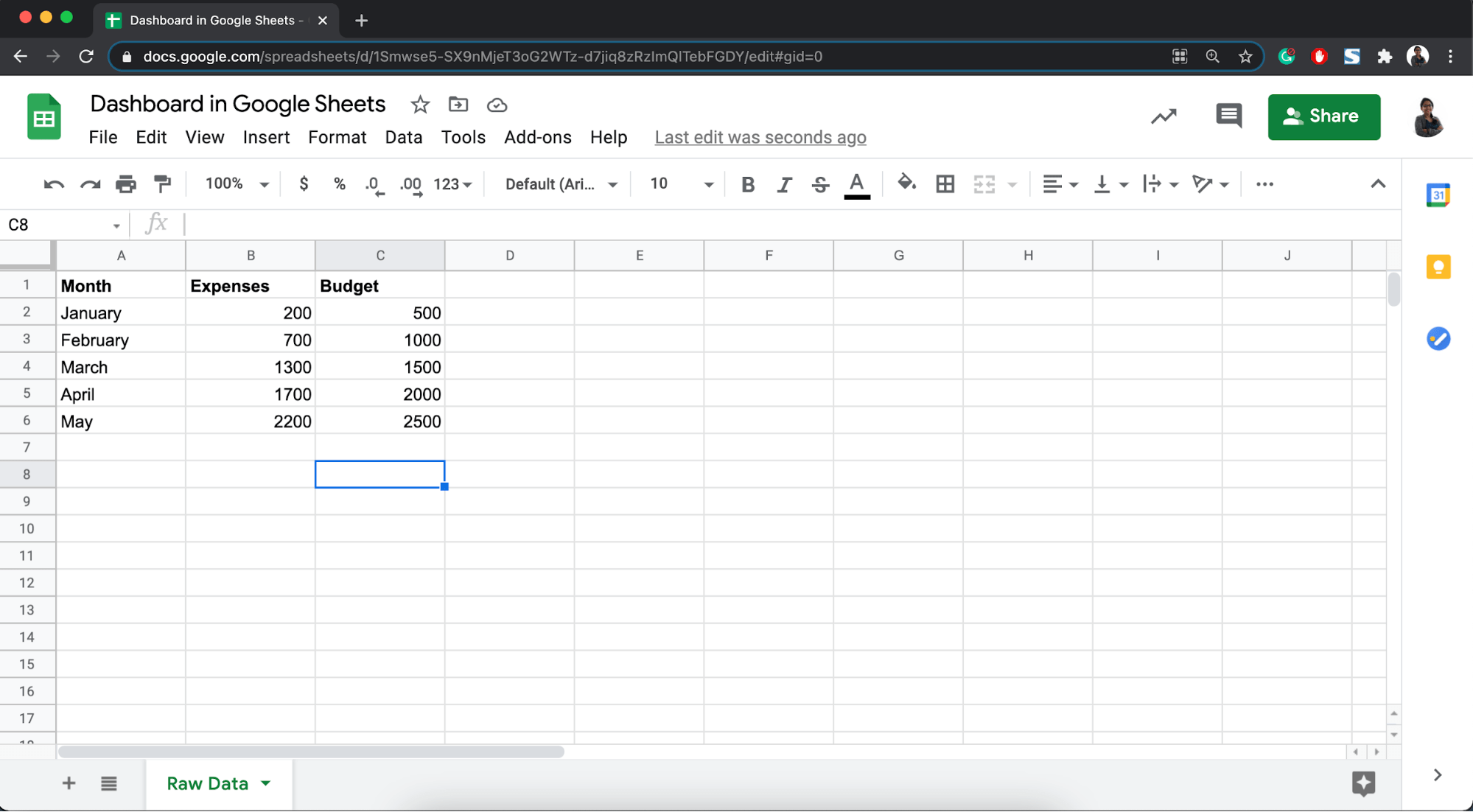Open the 'Last edit was seconds ago' link
This screenshot has height=812, width=1473.
click(x=760, y=137)
